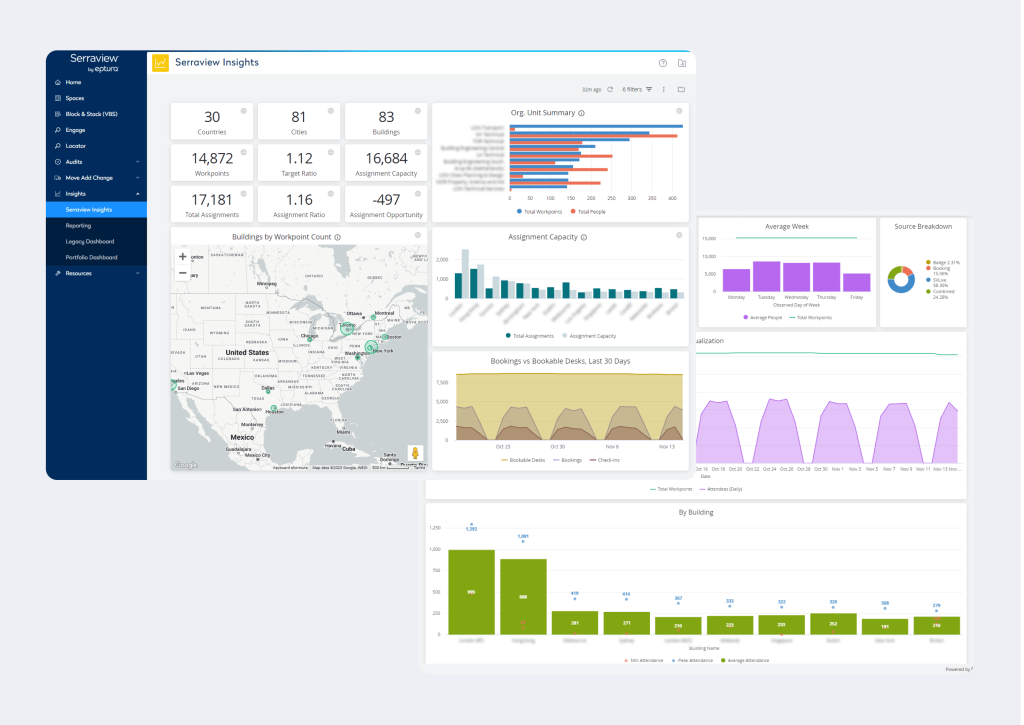Expand the Audits menu chevron

137,162
